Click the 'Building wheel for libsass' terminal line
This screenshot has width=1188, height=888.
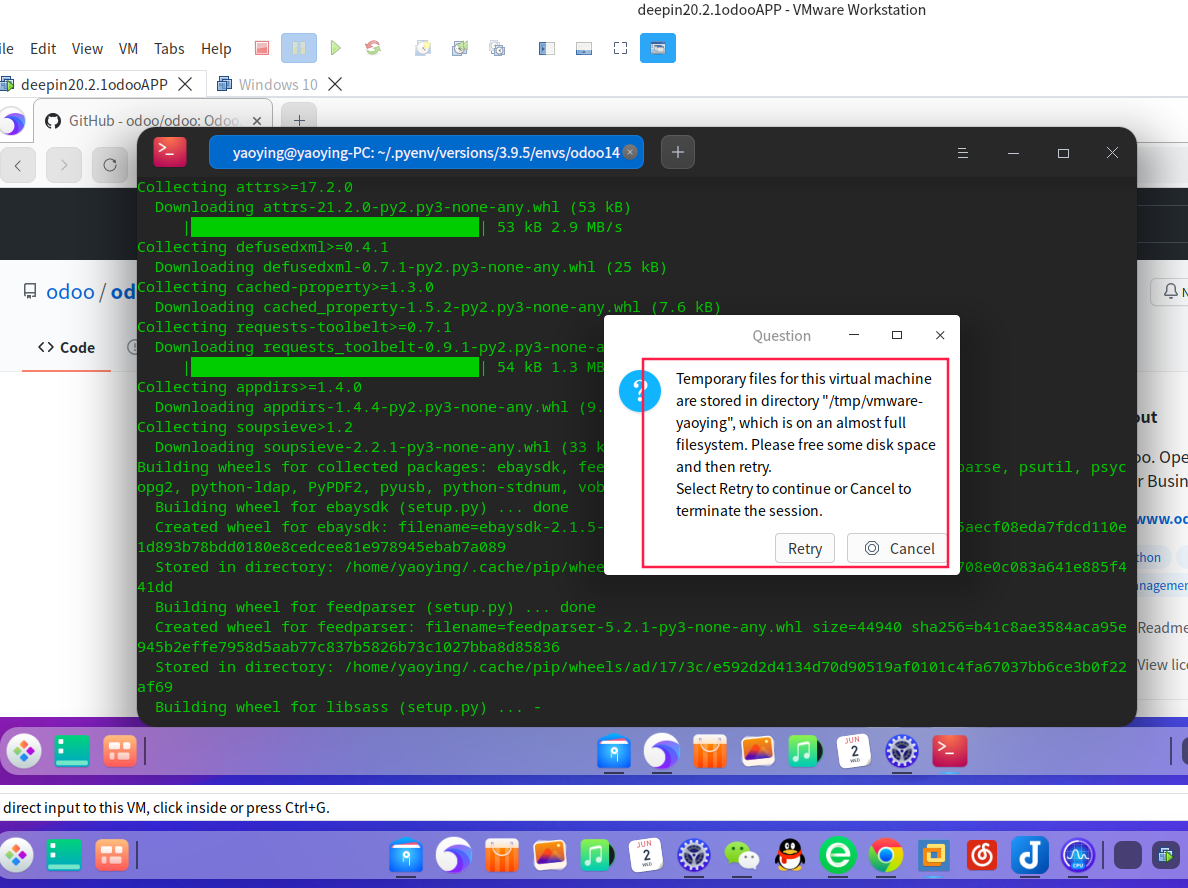tap(348, 707)
